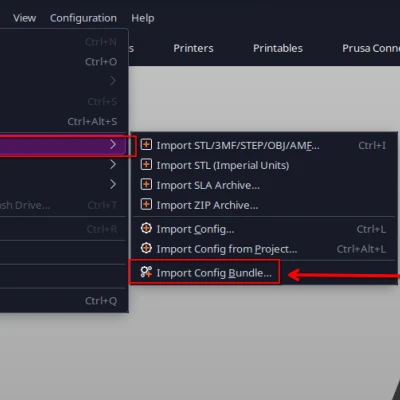400x400 pixels.
Task: Click the Flash Drive row with Ctrl+T
Action: tap(63, 205)
